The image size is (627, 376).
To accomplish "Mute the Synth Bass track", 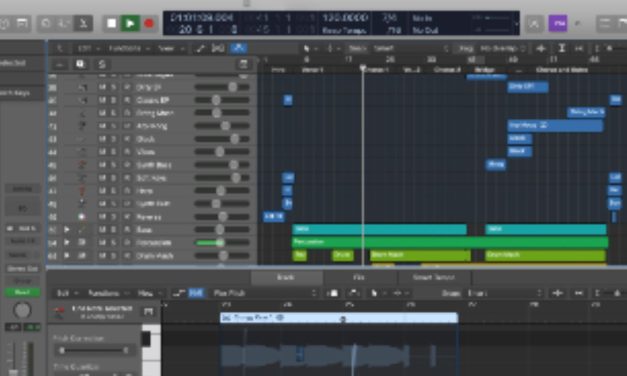I will pos(102,165).
